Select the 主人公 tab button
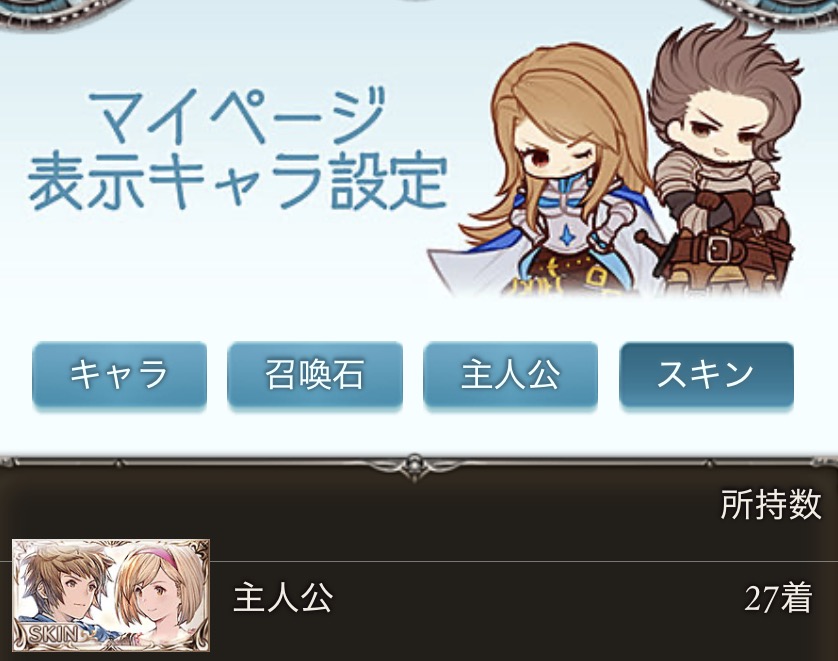The height and width of the screenshot is (661, 838). point(510,375)
